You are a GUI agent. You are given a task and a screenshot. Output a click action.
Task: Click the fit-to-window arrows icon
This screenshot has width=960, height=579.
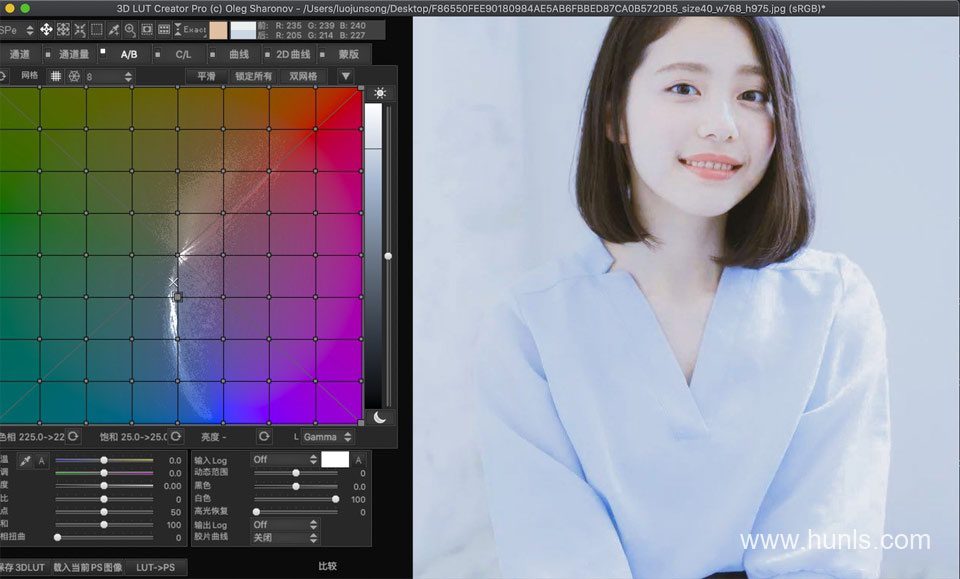(63, 29)
